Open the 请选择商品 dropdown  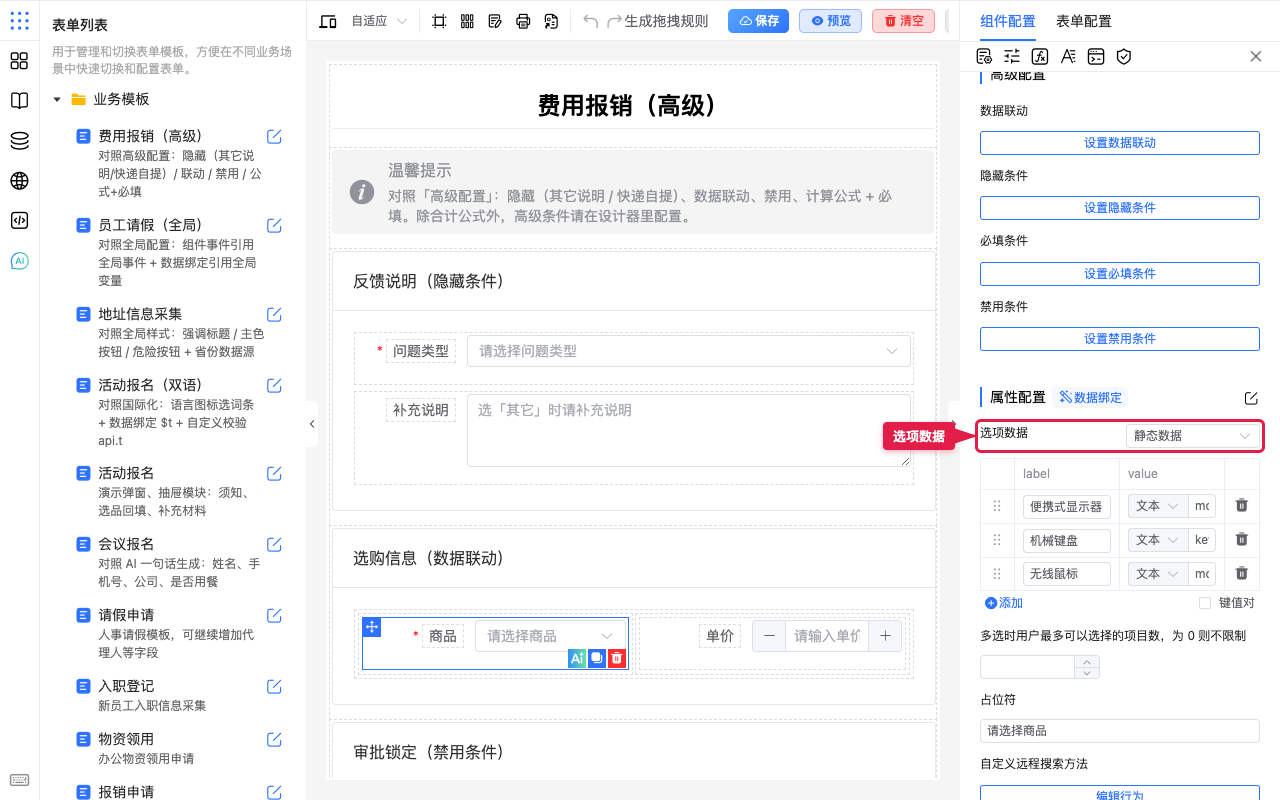pyautogui.click(x=551, y=635)
